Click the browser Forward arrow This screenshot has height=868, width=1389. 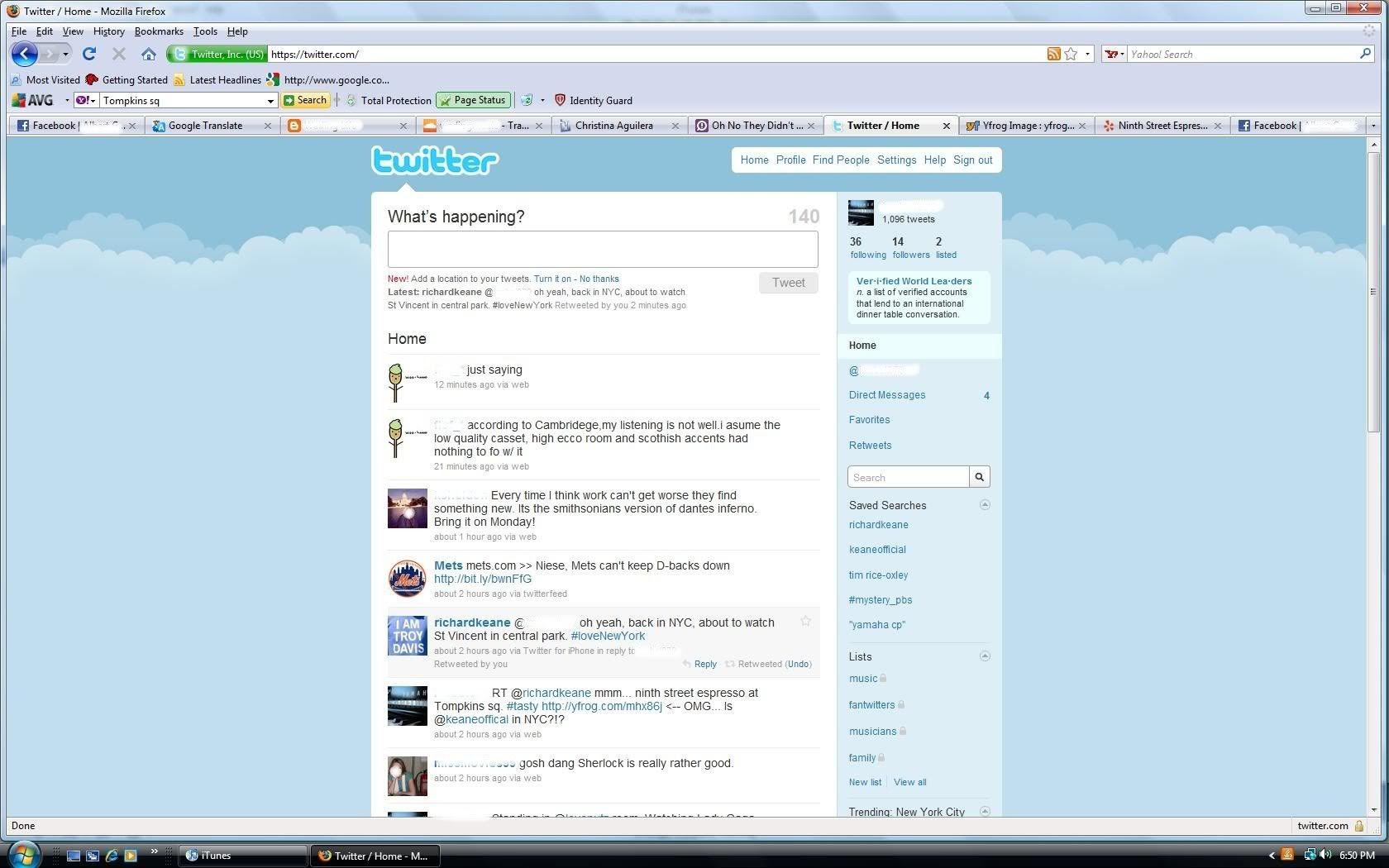click(50, 55)
